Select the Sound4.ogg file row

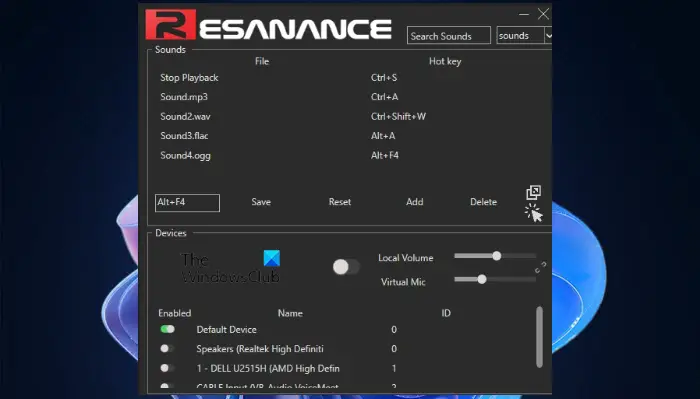(x=185, y=155)
